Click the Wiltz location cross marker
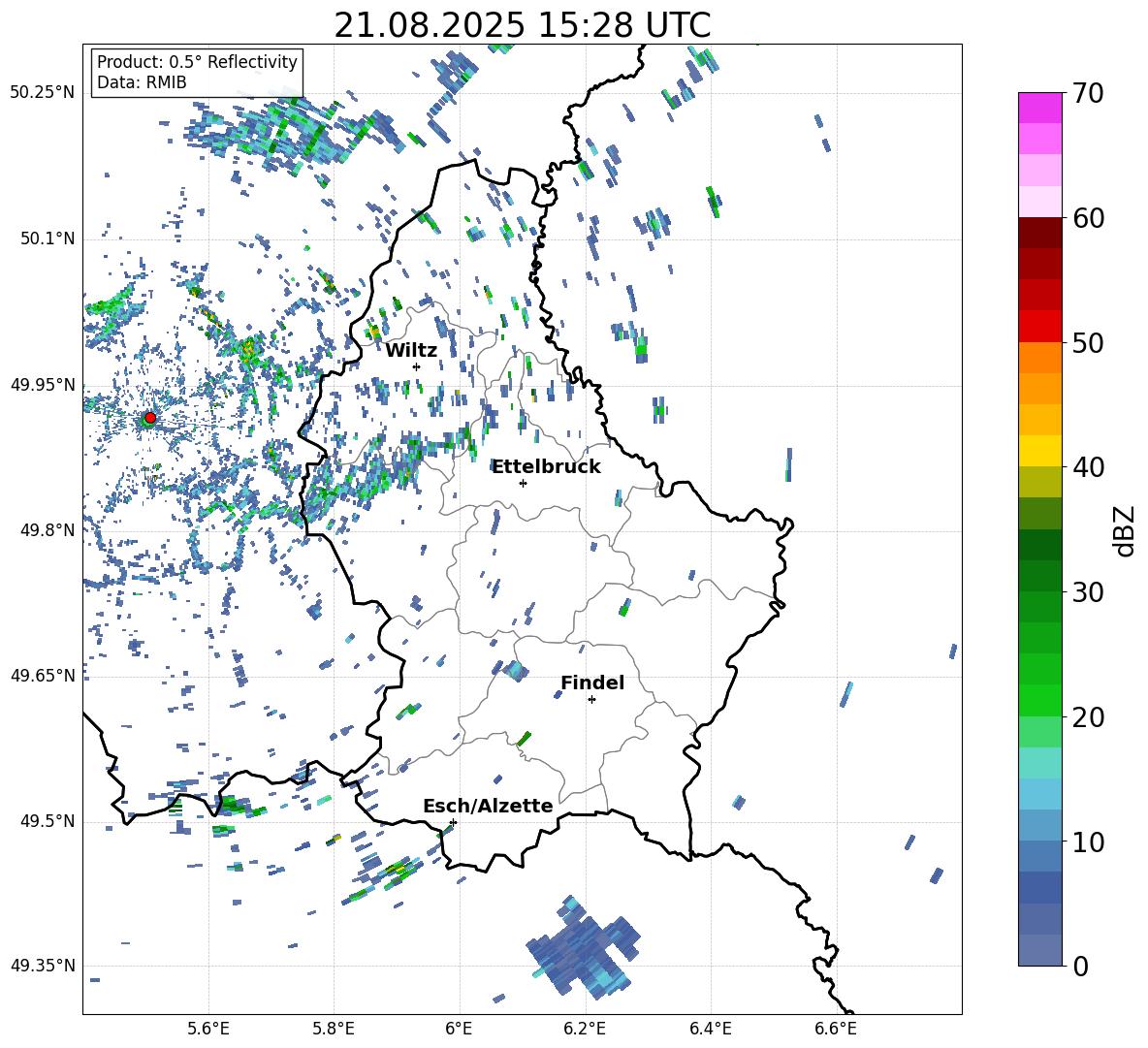The width and height of the screenshot is (1148, 1048). [x=417, y=366]
